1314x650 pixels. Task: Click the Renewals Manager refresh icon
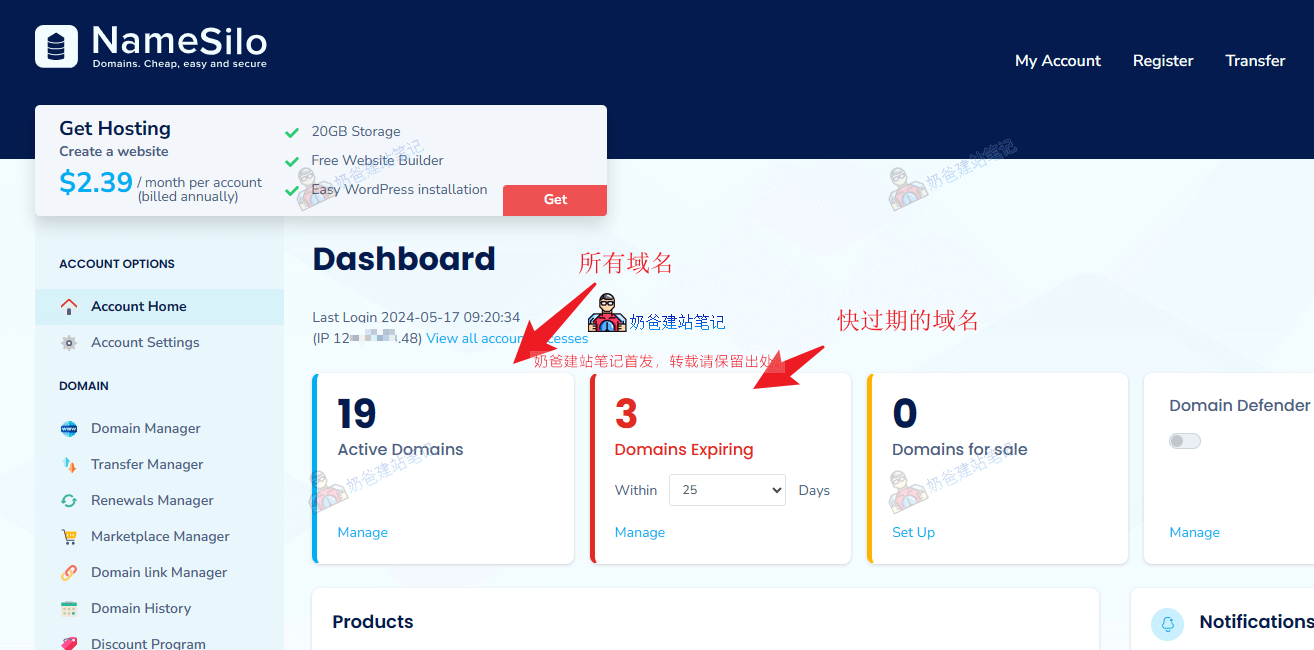tap(69, 501)
